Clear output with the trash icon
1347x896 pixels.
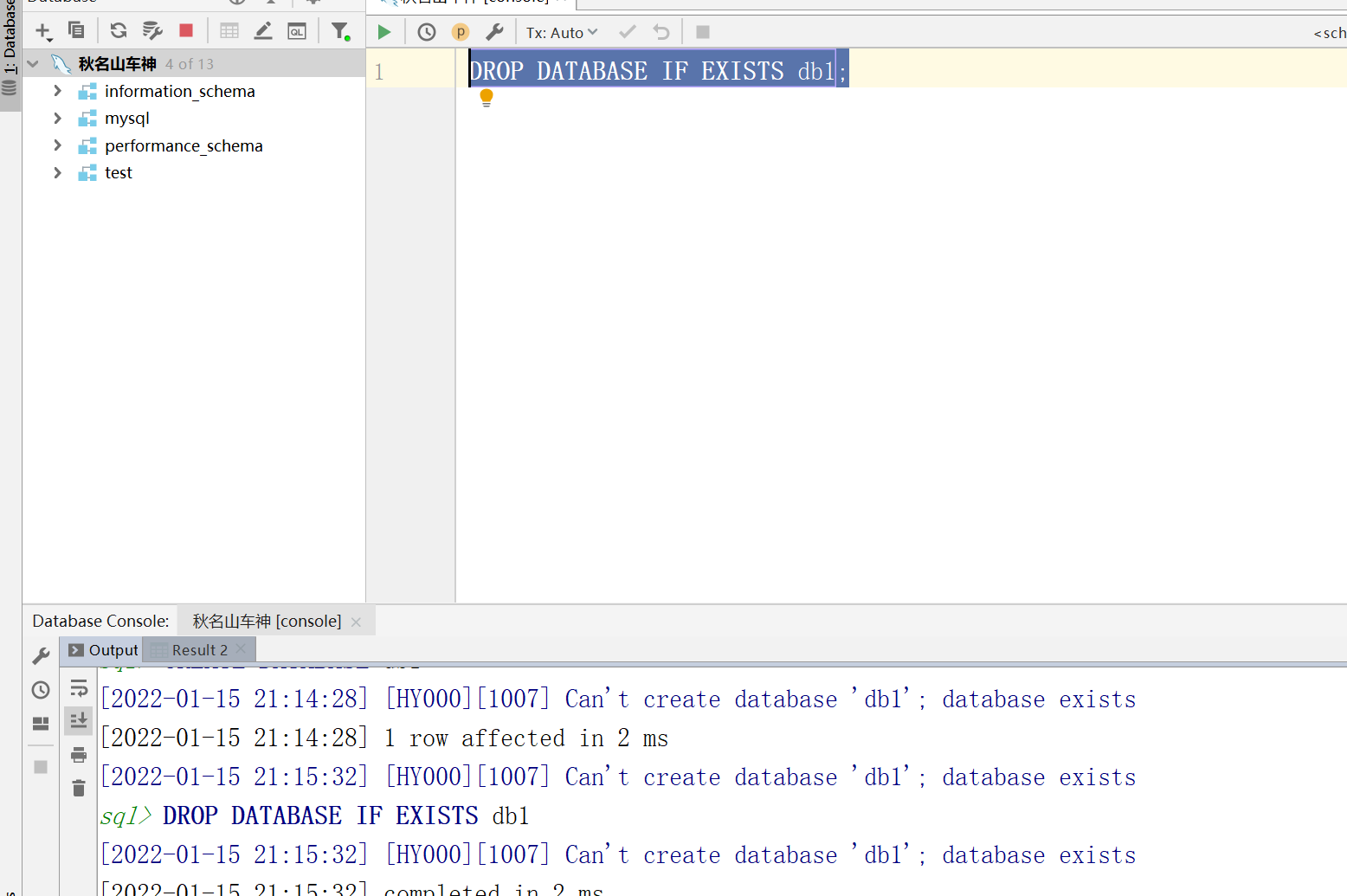(79, 788)
